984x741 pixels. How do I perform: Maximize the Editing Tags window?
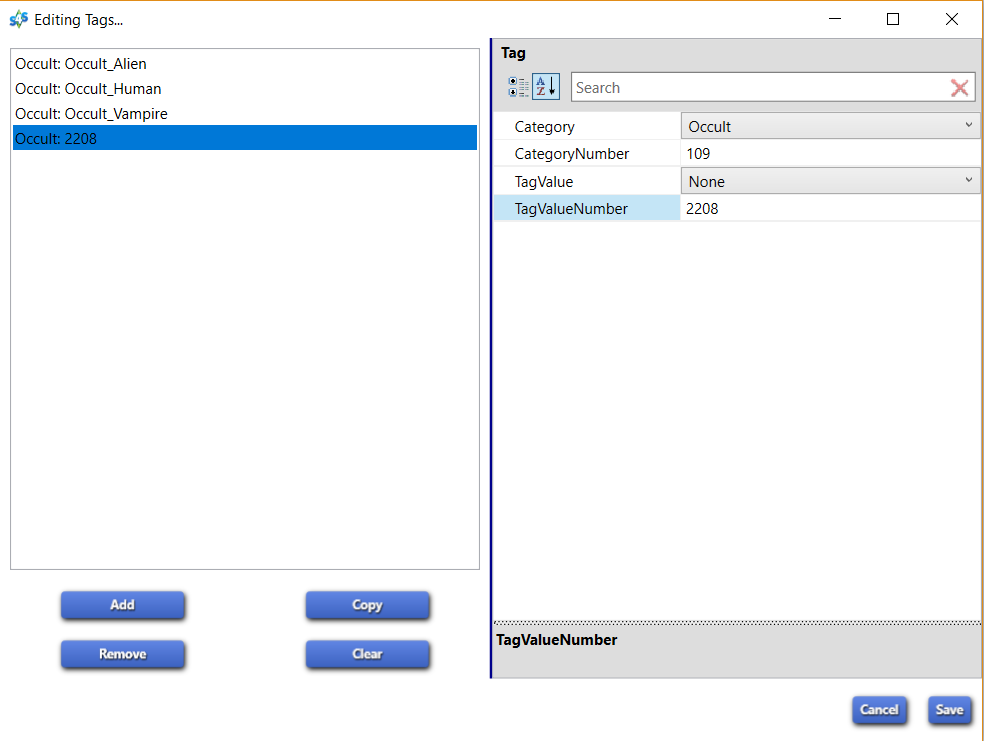pyautogui.click(x=892, y=19)
